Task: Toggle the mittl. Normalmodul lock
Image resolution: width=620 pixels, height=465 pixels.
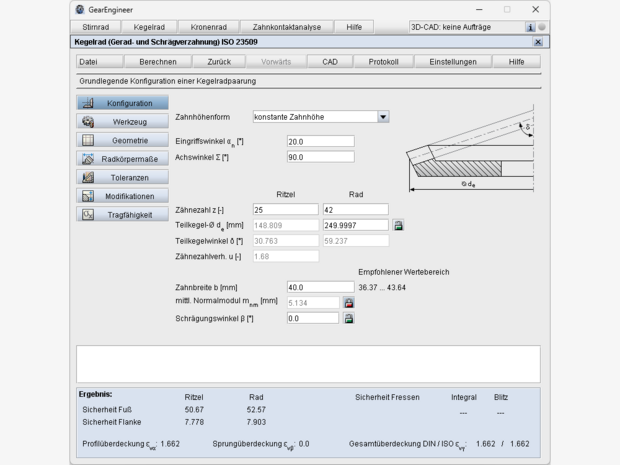Action: point(349,302)
